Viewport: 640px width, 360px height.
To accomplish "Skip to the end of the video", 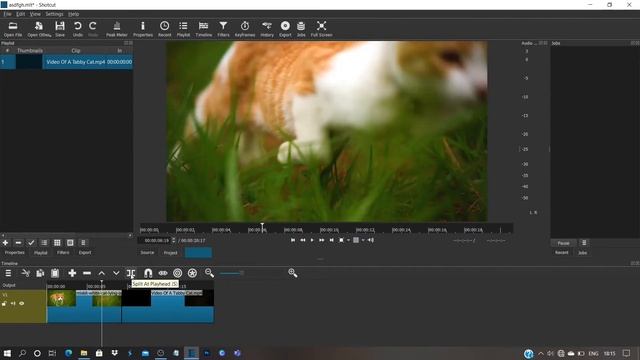I will point(331,240).
